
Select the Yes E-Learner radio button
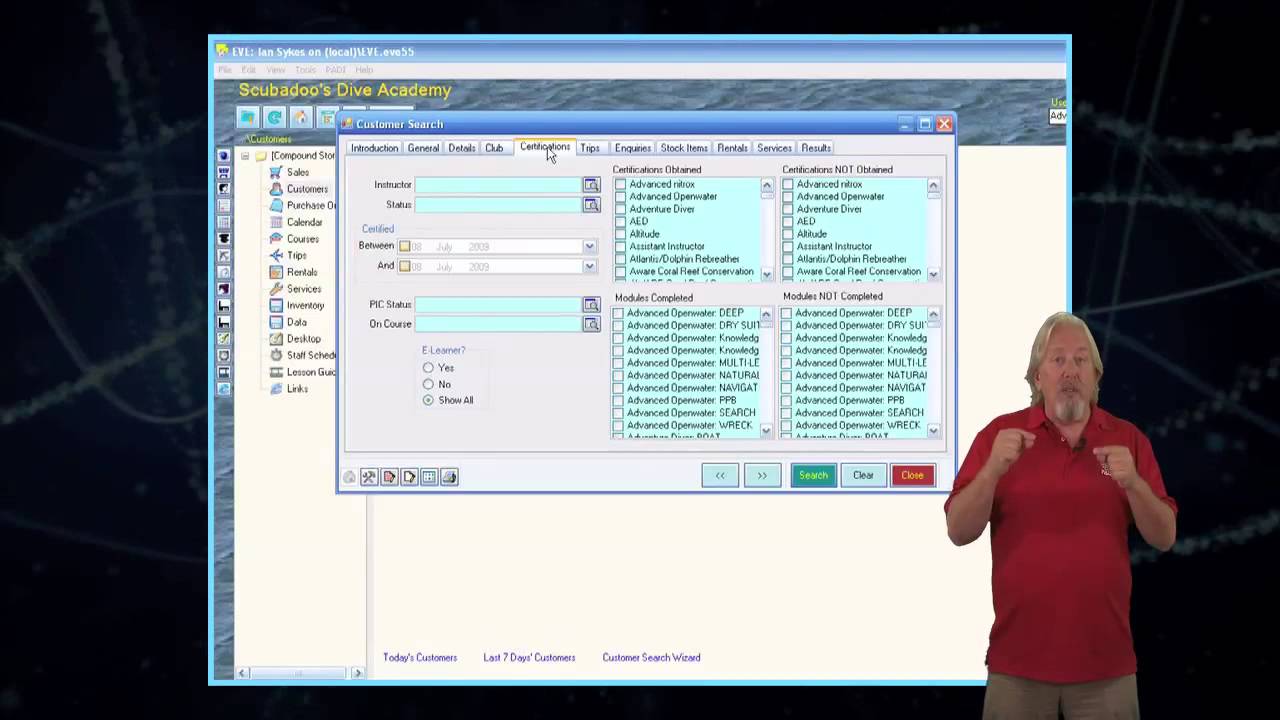point(428,368)
